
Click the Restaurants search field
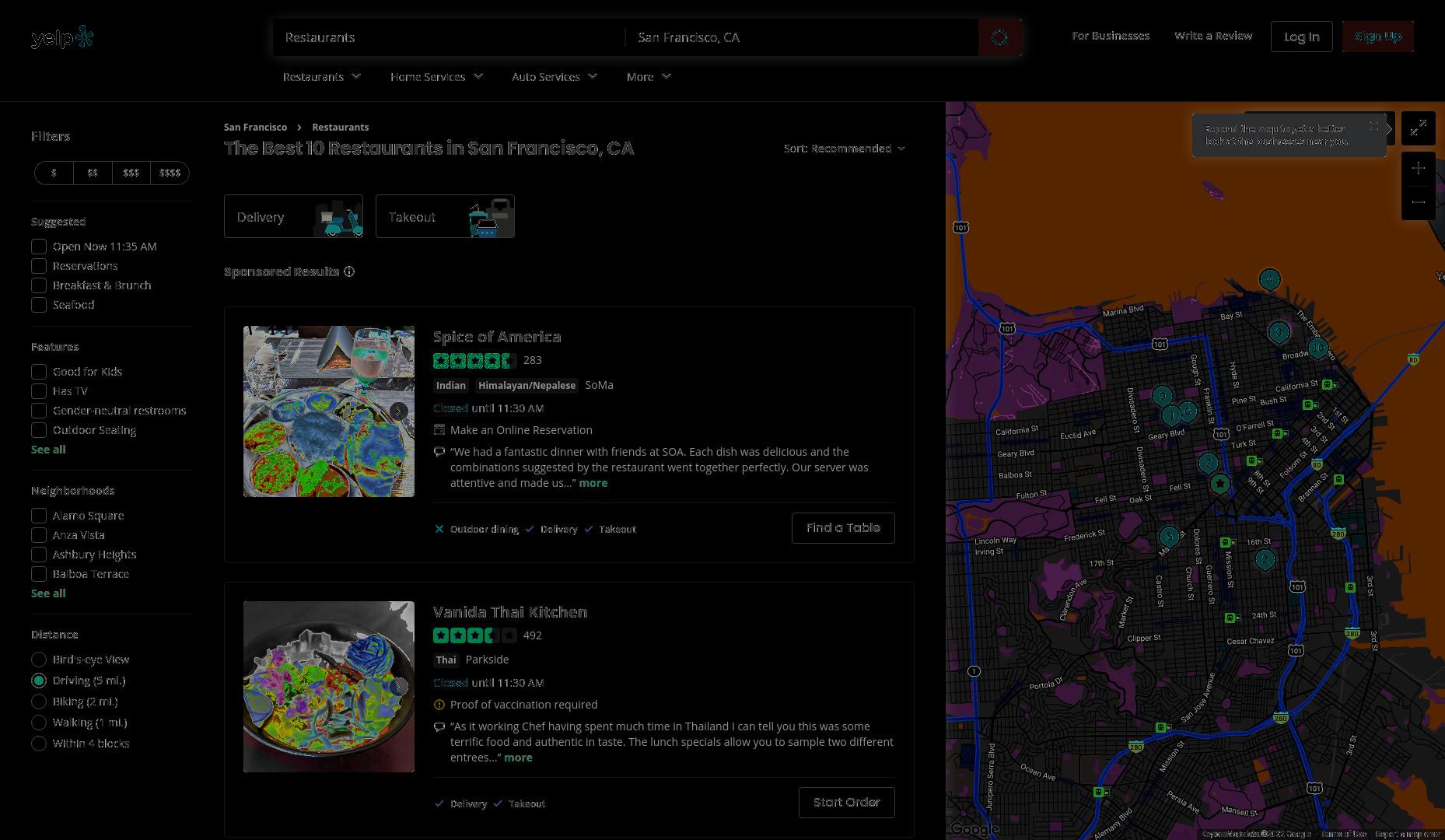tap(449, 37)
